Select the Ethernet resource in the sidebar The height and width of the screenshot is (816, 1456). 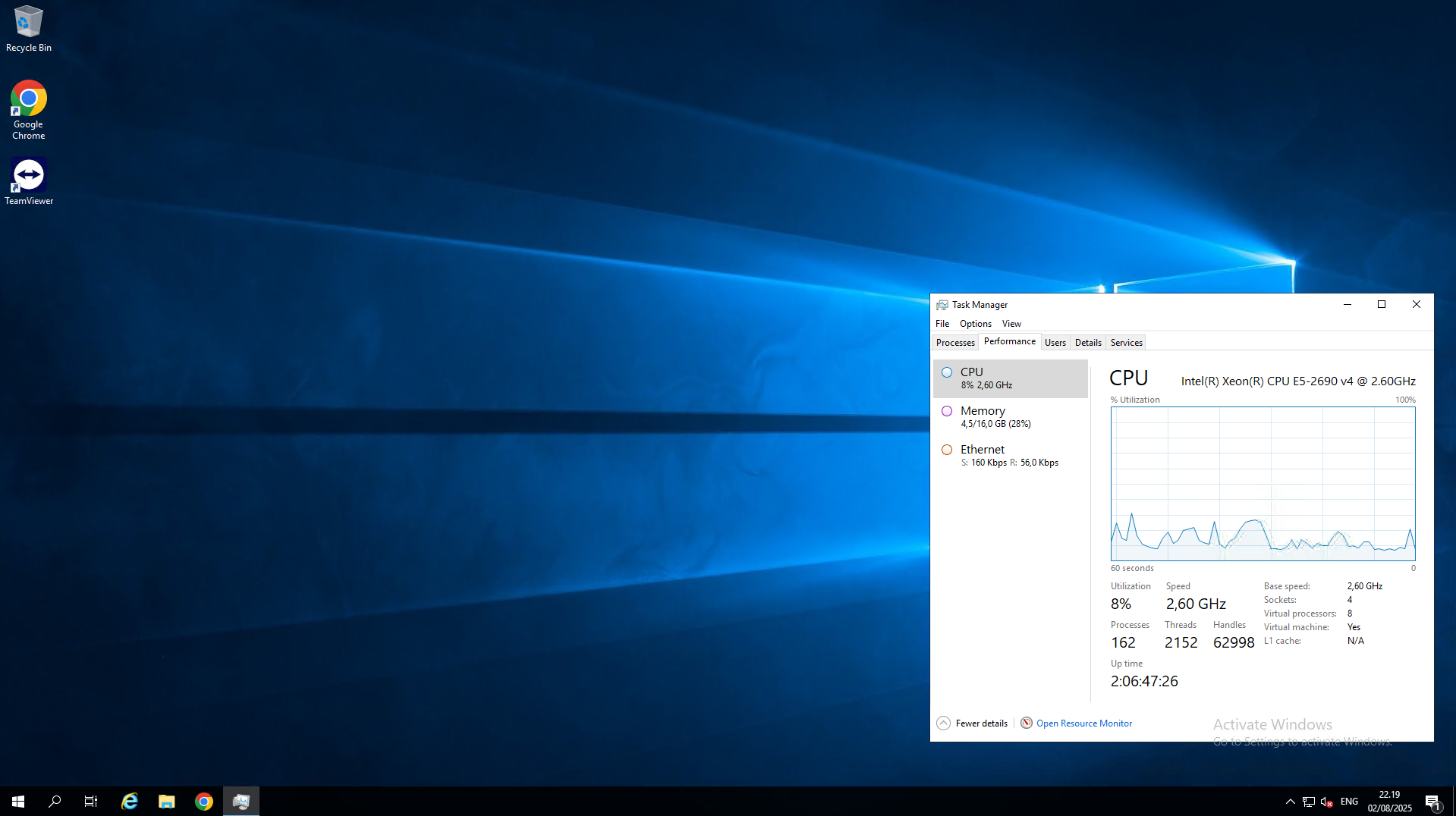click(1010, 455)
